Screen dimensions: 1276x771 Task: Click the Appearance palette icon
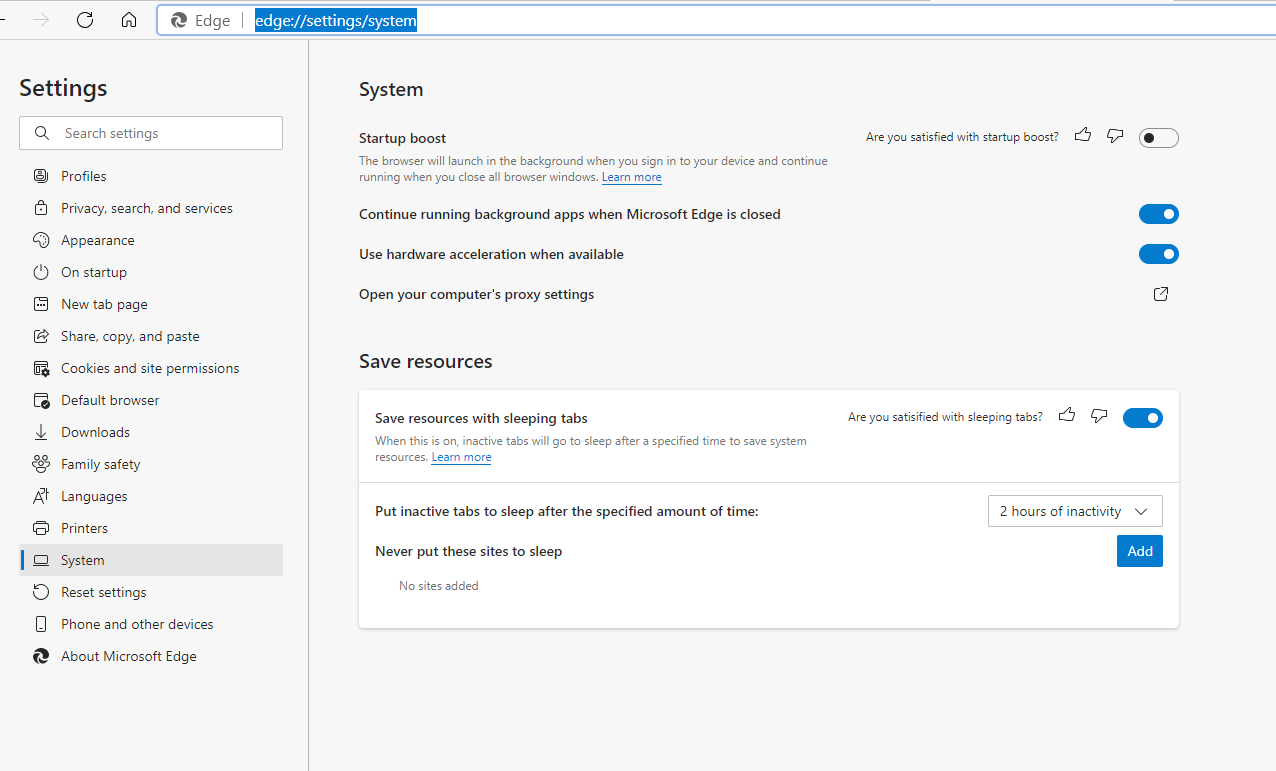(x=41, y=240)
